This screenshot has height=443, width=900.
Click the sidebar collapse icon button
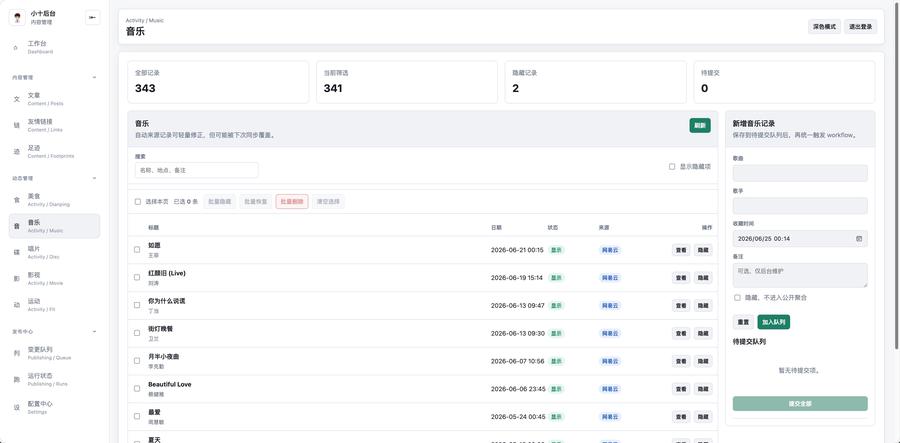tap(92, 18)
